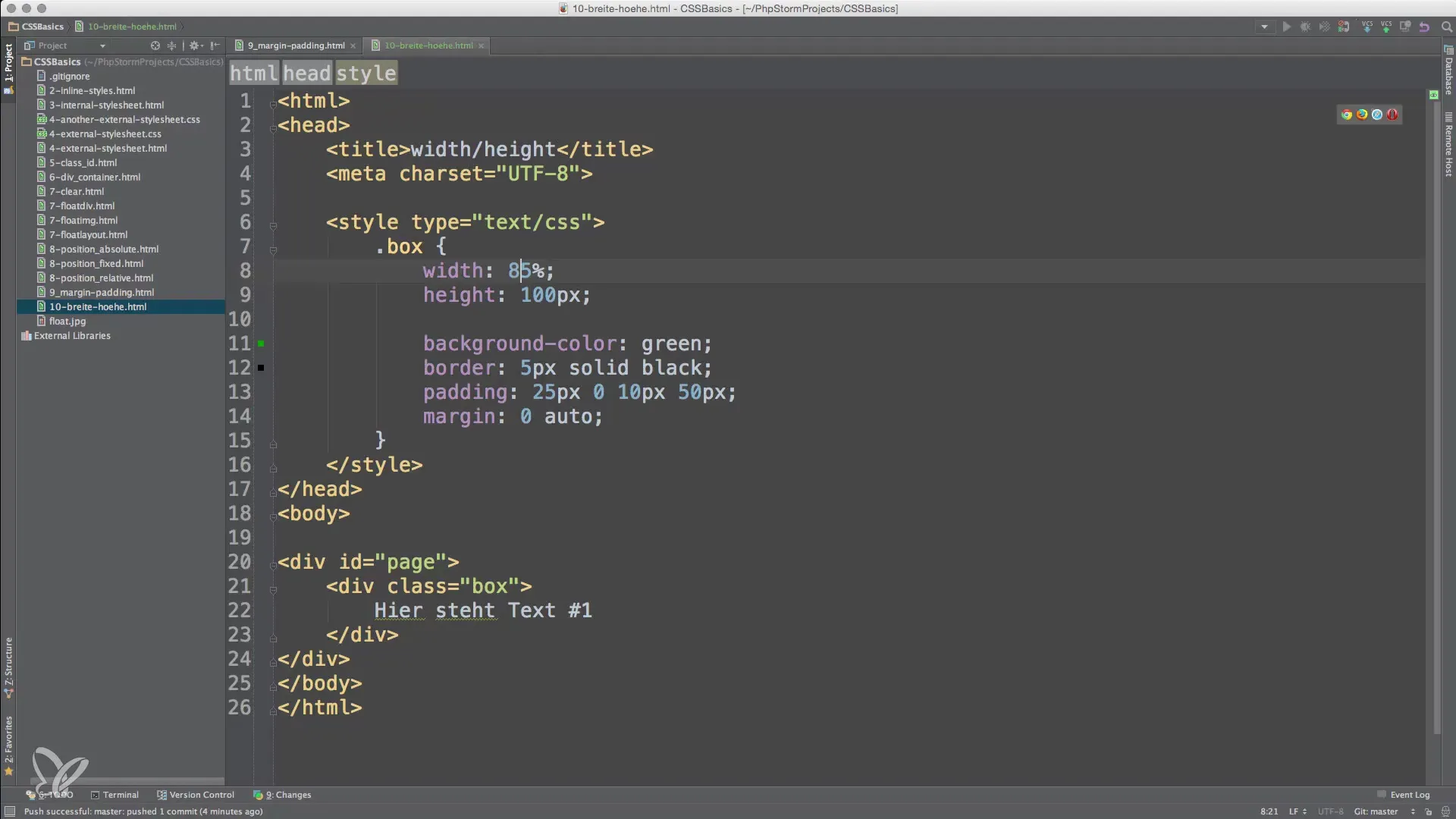Open Project view type dropdown
Screen dimensions: 1456x819
coord(102,45)
